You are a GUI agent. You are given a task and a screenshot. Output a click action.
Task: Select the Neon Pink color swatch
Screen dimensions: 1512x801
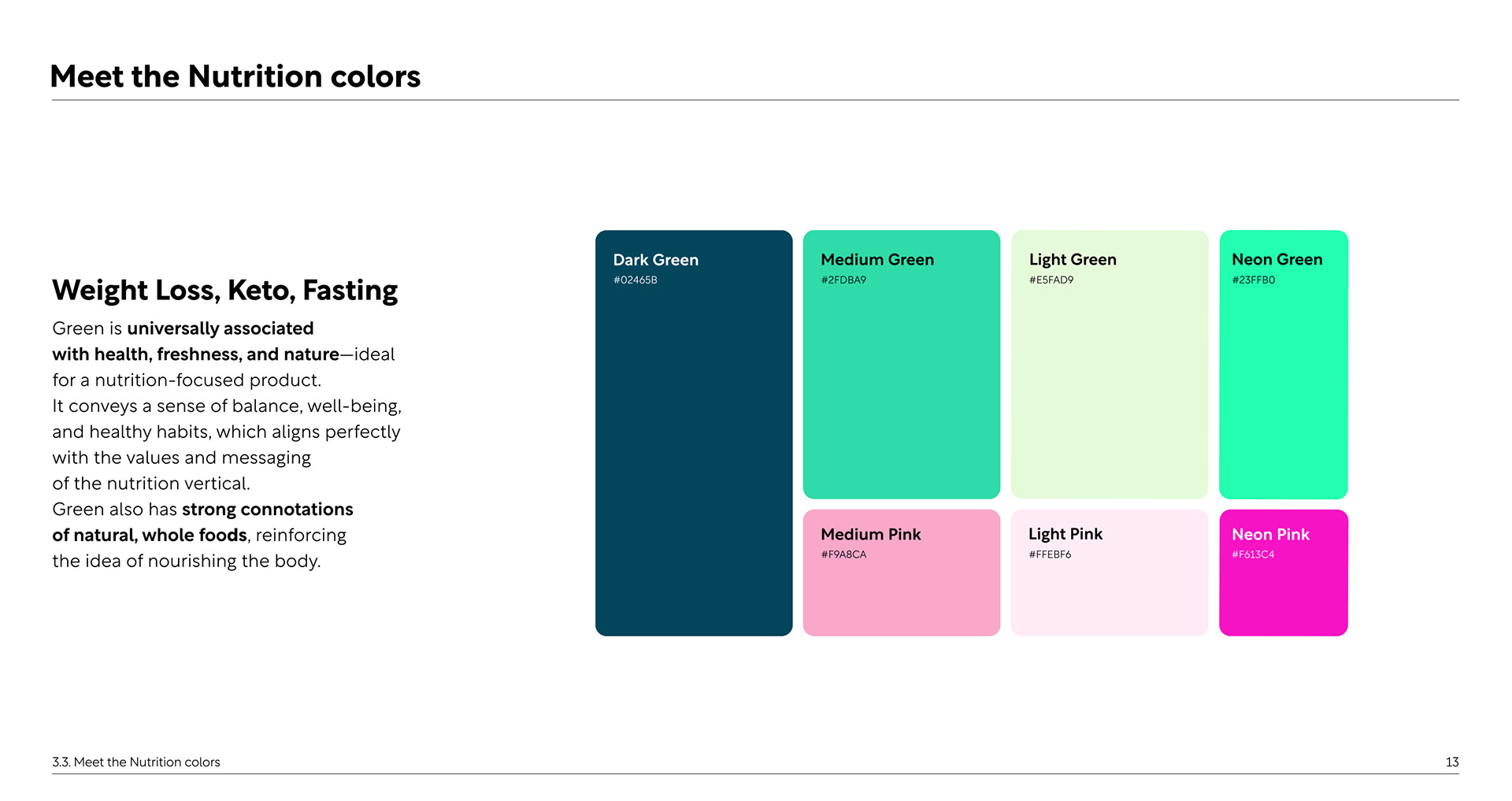coord(1284,573)
